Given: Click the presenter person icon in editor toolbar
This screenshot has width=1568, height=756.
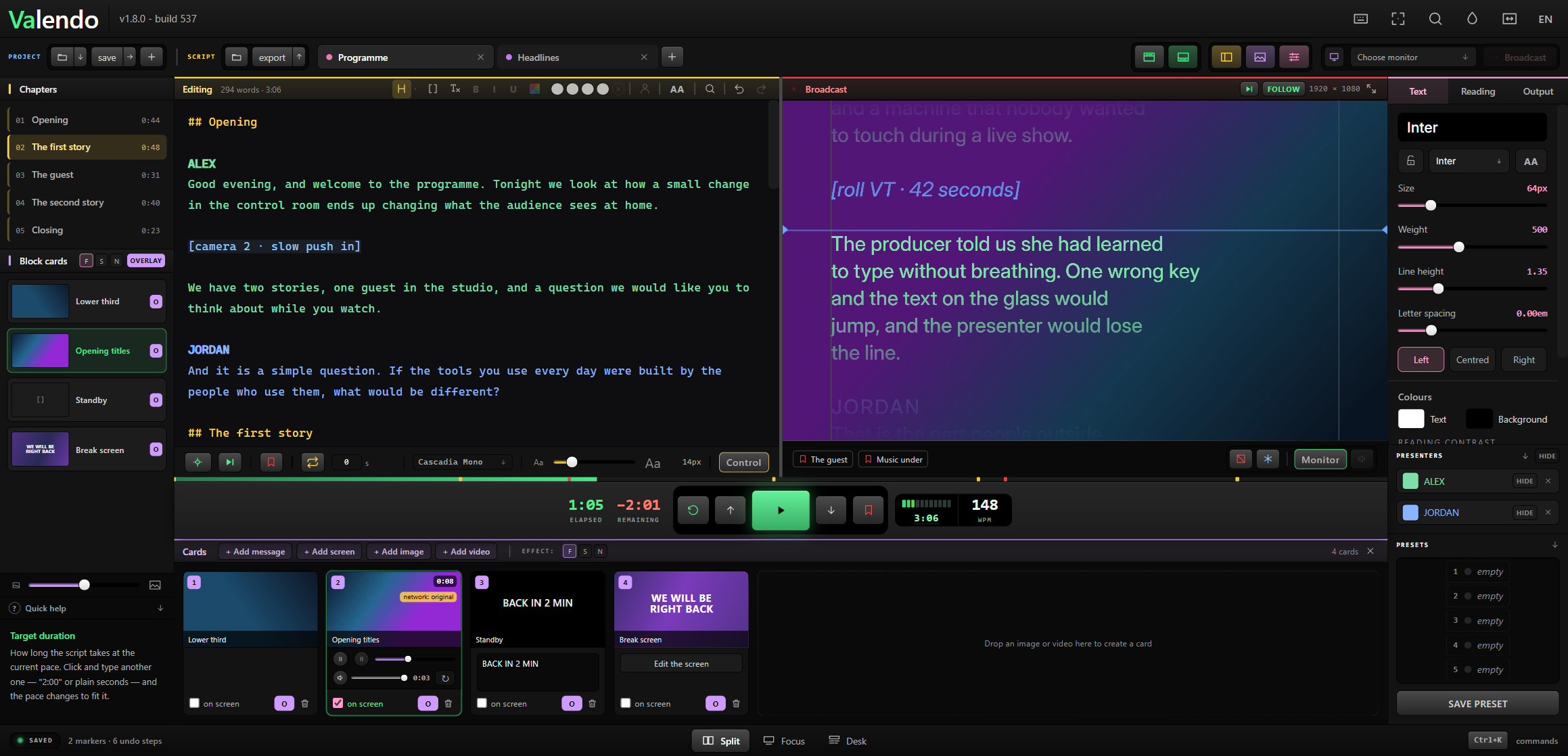Looking at the screenshot, I should click(x=645, y=89).
